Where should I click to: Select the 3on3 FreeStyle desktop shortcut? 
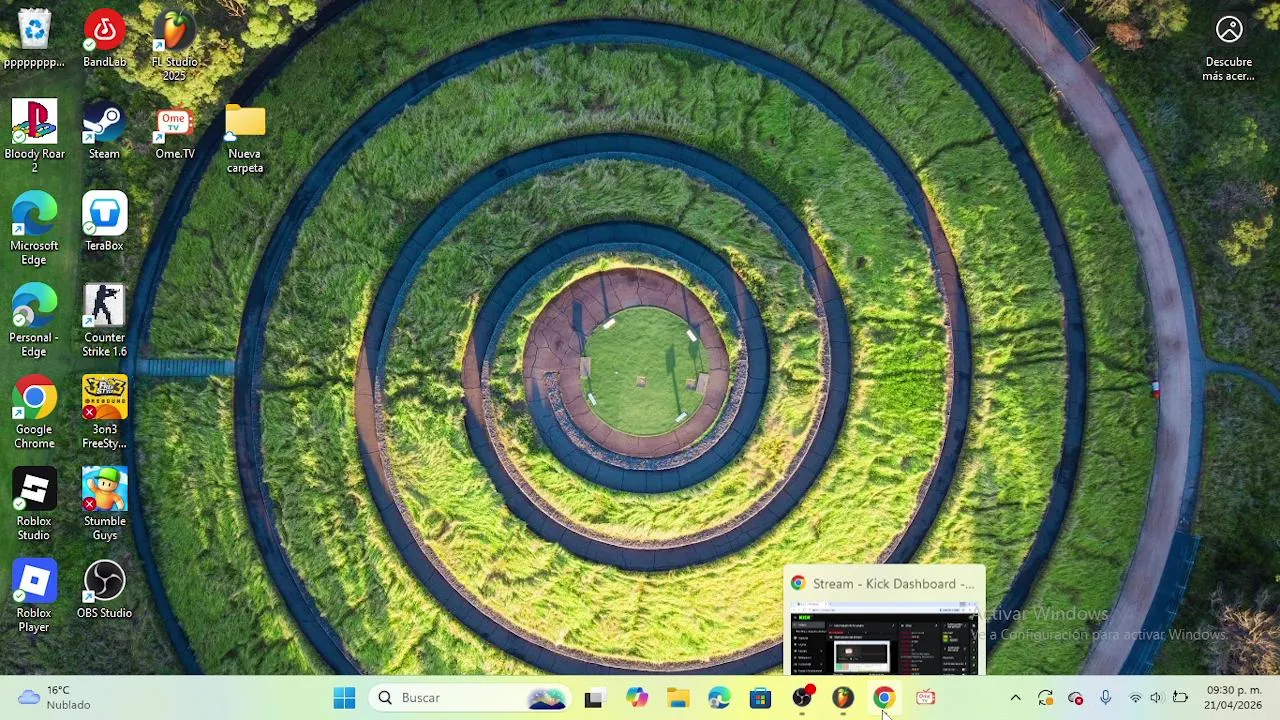(104, 413)
